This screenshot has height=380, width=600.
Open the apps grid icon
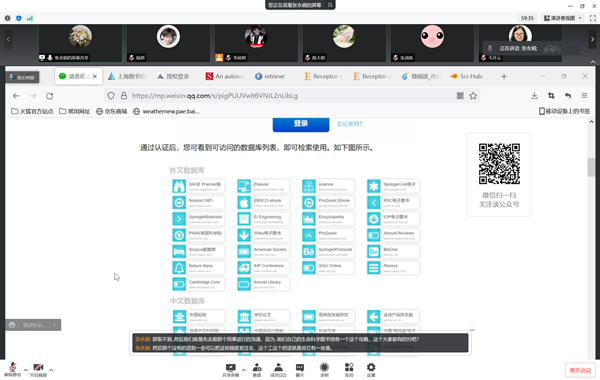coord(349,370)
